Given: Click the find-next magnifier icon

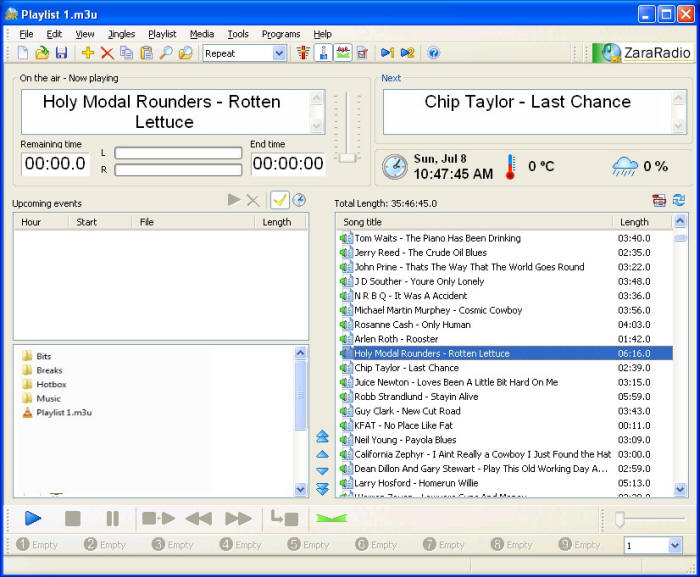Looking at the screenshot, I should pyautogui.click(x=186, y=53).
